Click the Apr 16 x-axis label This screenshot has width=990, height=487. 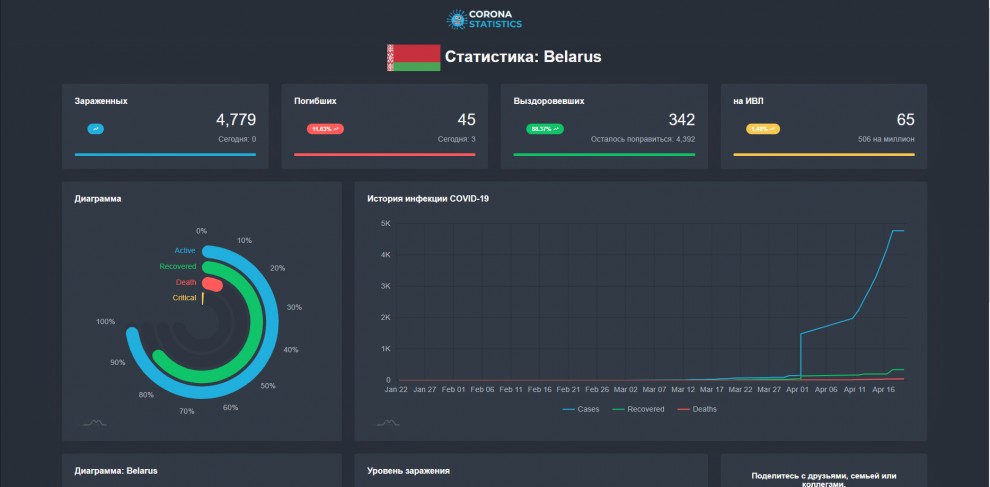click(884, 390)
